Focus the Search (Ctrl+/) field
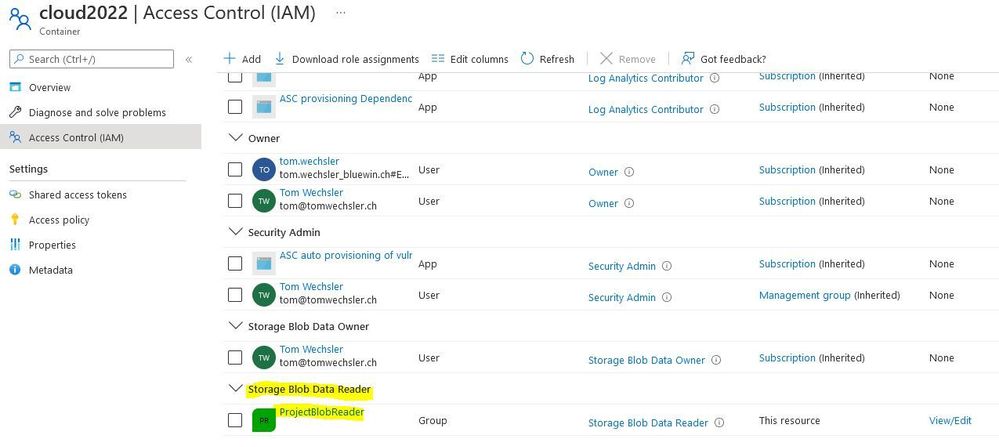The height and width of the screenshot is (447, 999). click(91, 59)
